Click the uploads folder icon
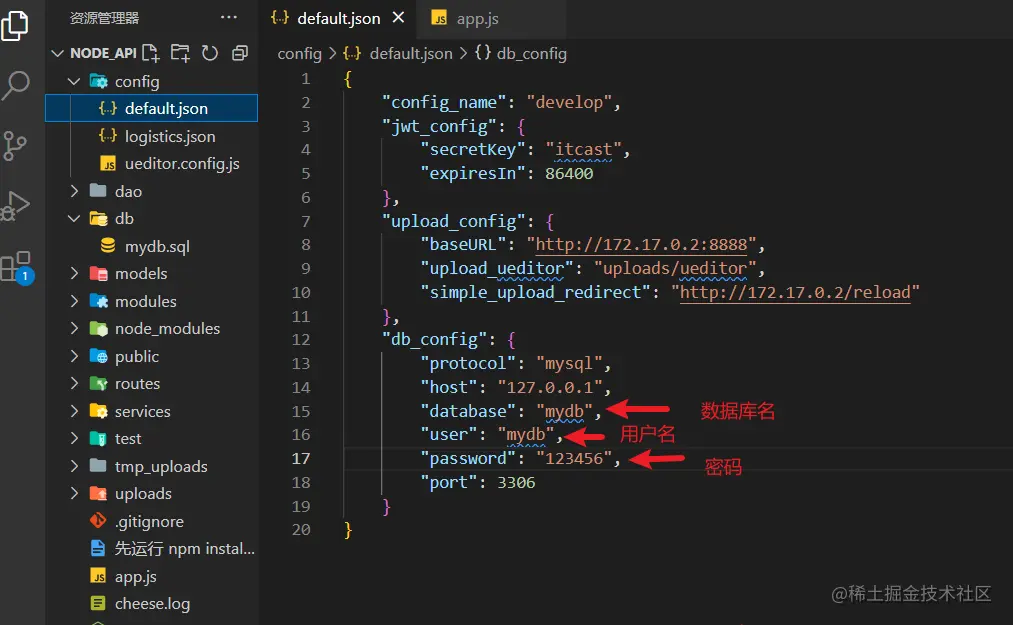This screenshot has width=1013, height=625. 98,493
